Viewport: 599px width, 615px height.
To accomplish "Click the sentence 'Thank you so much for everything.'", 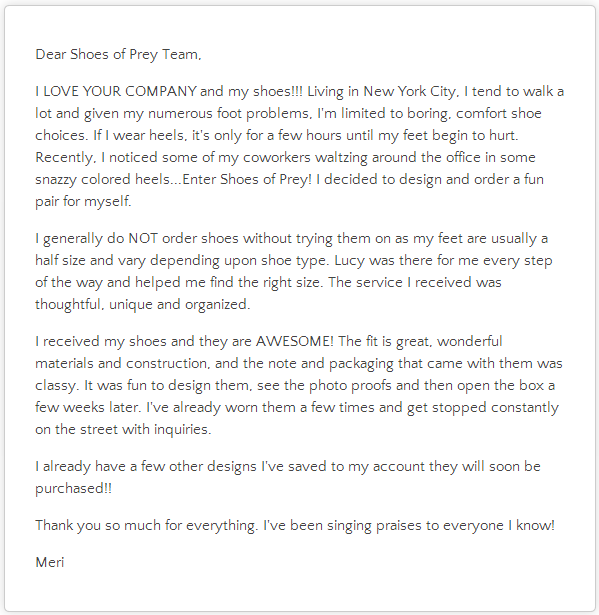I will point(147,526).
